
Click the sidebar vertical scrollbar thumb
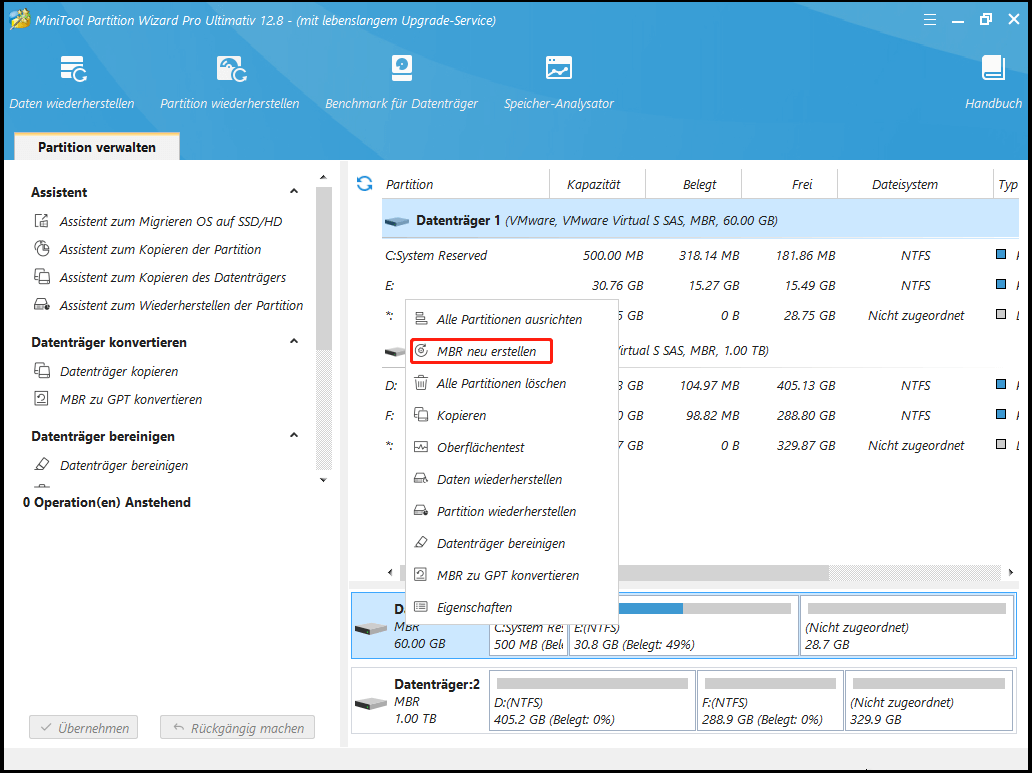[x=322, y=269]
